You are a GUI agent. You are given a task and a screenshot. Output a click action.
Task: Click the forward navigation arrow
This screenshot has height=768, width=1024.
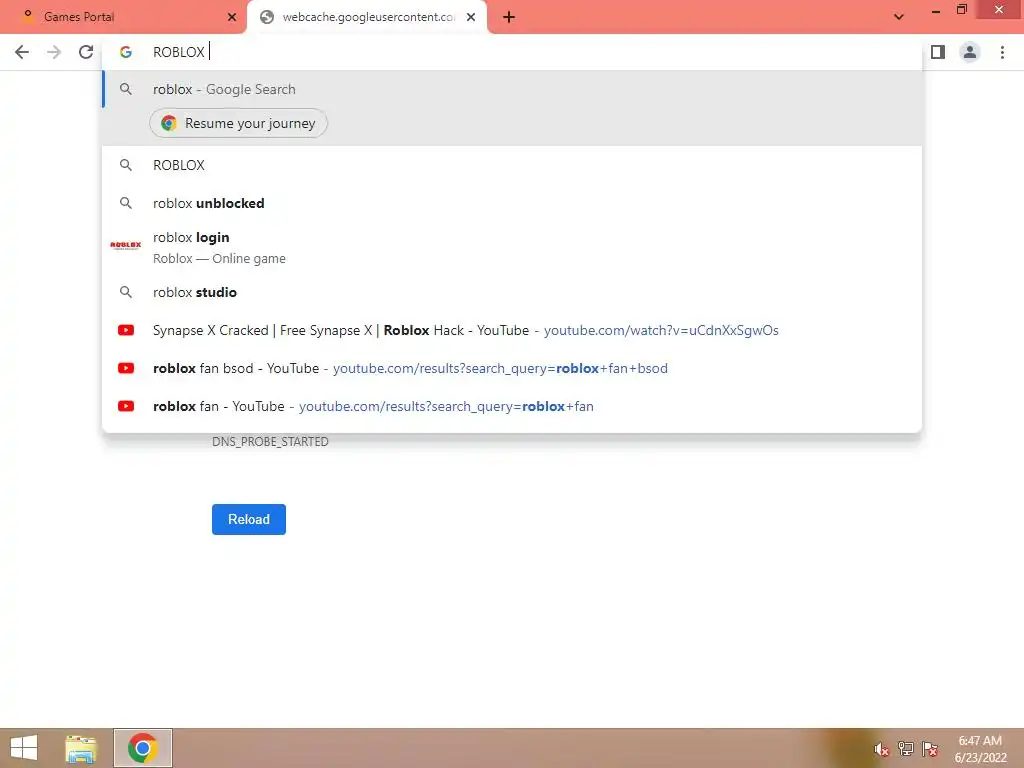[54, 52]
